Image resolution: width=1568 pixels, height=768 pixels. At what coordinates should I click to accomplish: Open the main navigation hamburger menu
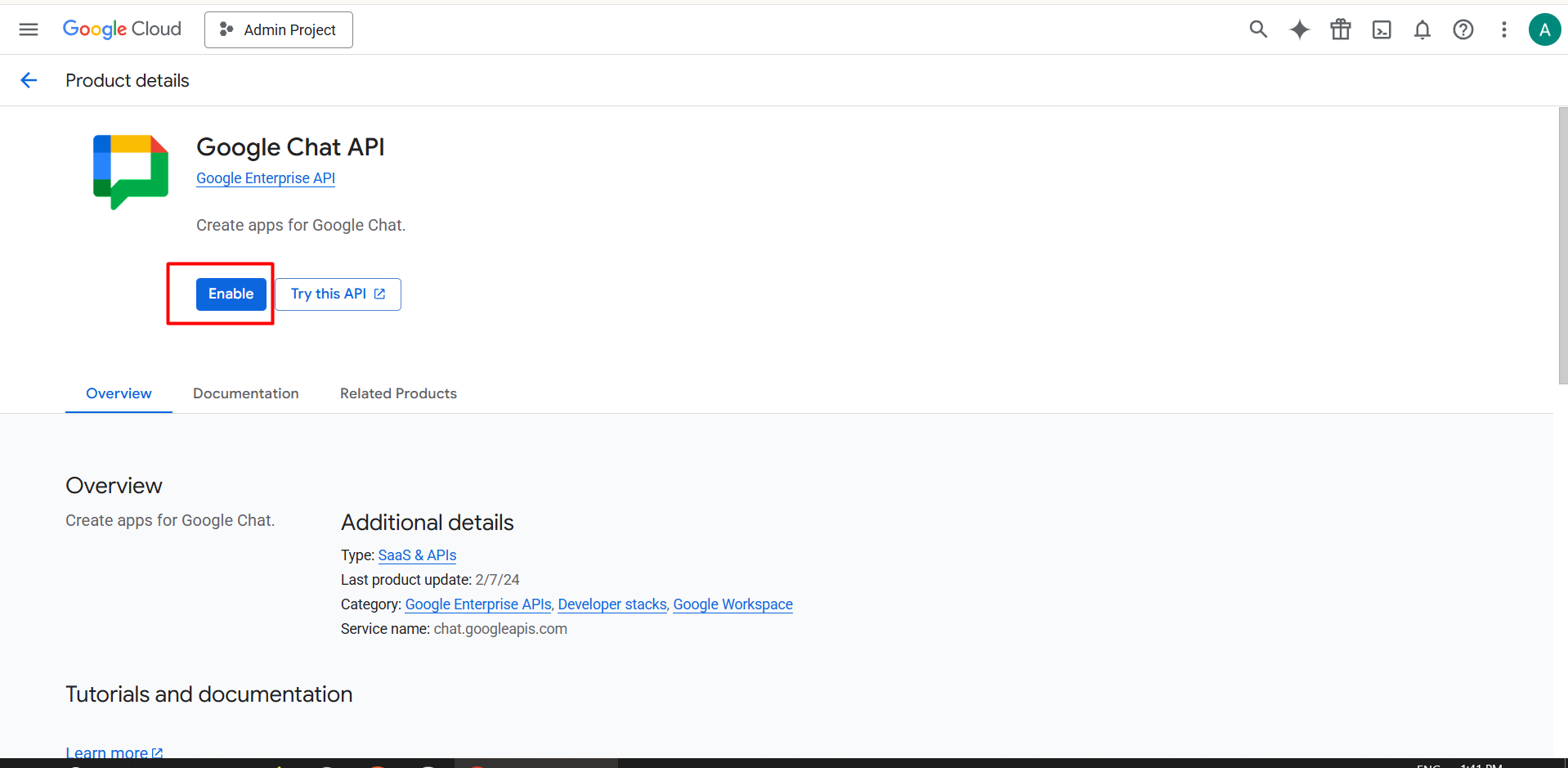pyautogui.click(x=29, y=29)
